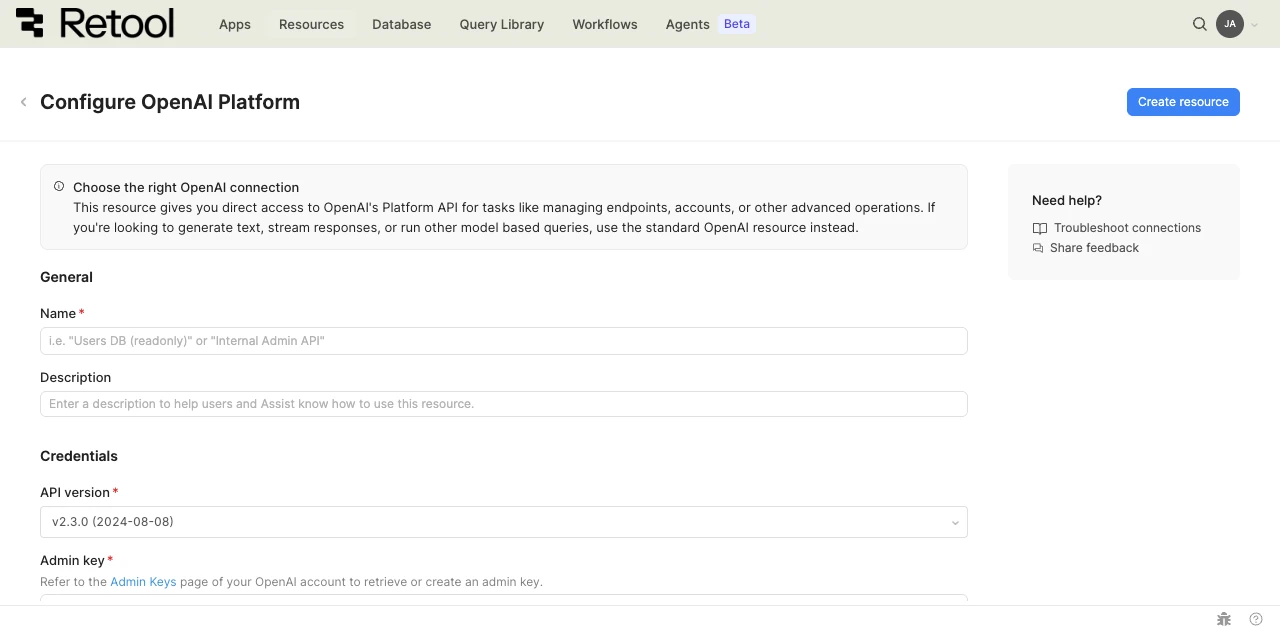Open the bug debug icon

click(x=1224, y=619)
